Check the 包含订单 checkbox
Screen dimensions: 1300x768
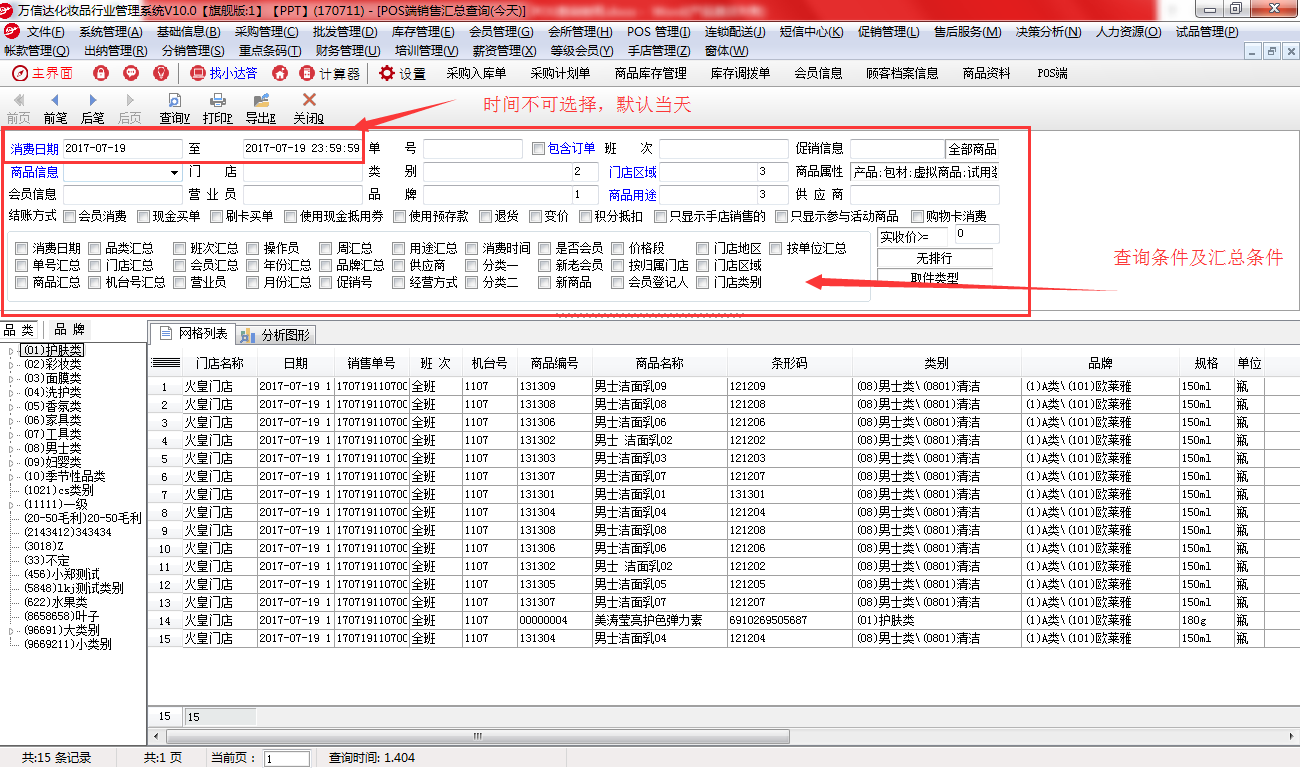coord(539,148)
